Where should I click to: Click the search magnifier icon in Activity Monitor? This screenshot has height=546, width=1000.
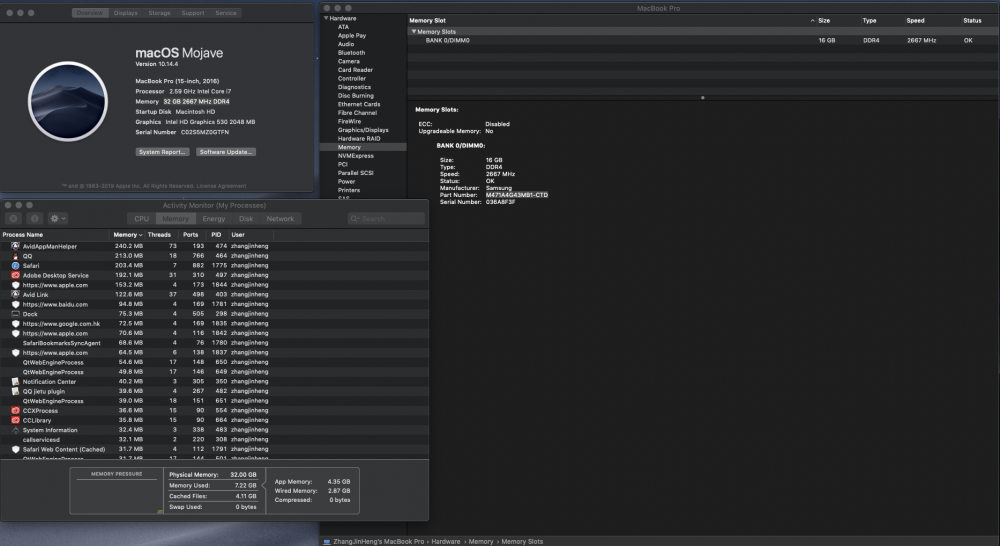(x=355, y=219)
